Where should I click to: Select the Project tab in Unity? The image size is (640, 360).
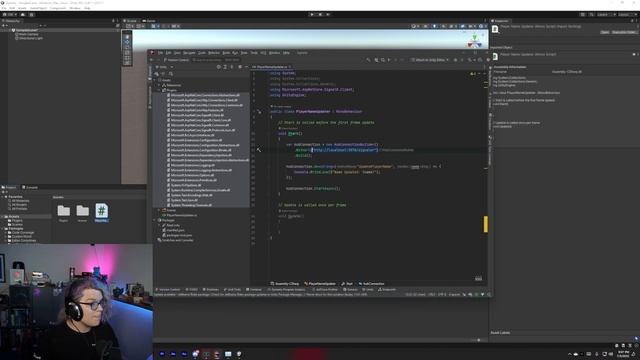pyautogui.click(x=9, y=187)
